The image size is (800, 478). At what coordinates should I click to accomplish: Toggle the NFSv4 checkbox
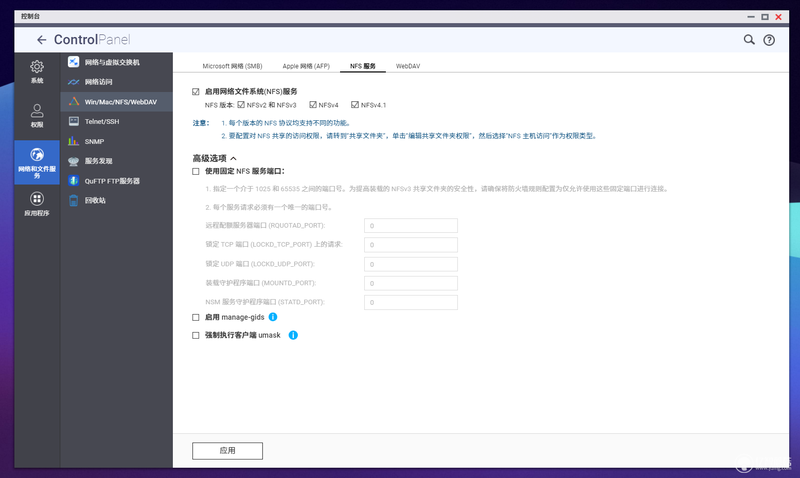tap(313, 105)
